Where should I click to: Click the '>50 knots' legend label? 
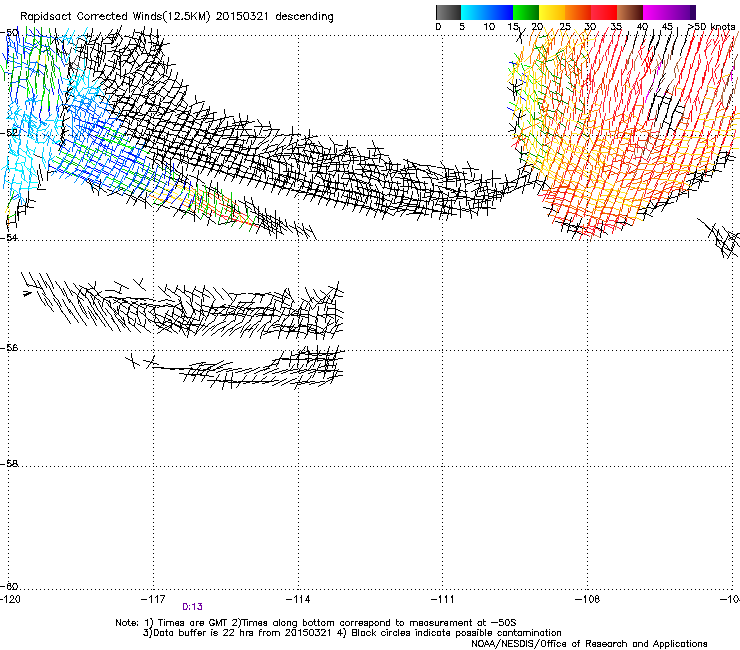(x=712, y=26)
